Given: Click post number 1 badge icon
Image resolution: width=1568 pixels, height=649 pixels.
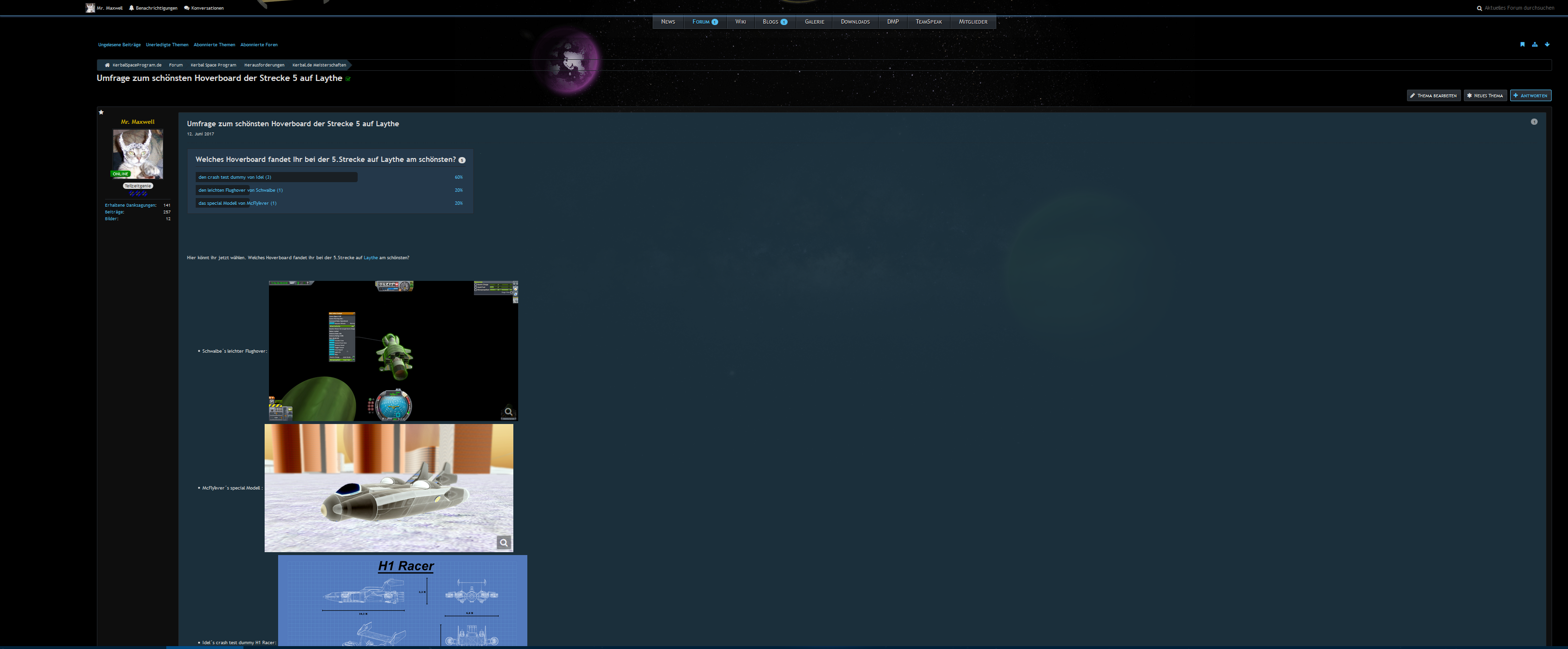Looking at the screenshot, I should coord(1534,121).
